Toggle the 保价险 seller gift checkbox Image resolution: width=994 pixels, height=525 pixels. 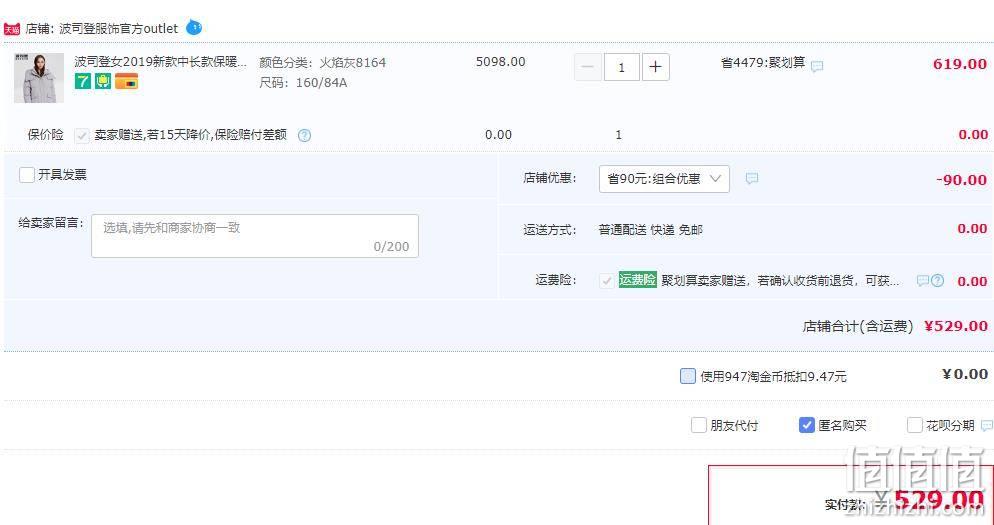(x=82, y=135)
